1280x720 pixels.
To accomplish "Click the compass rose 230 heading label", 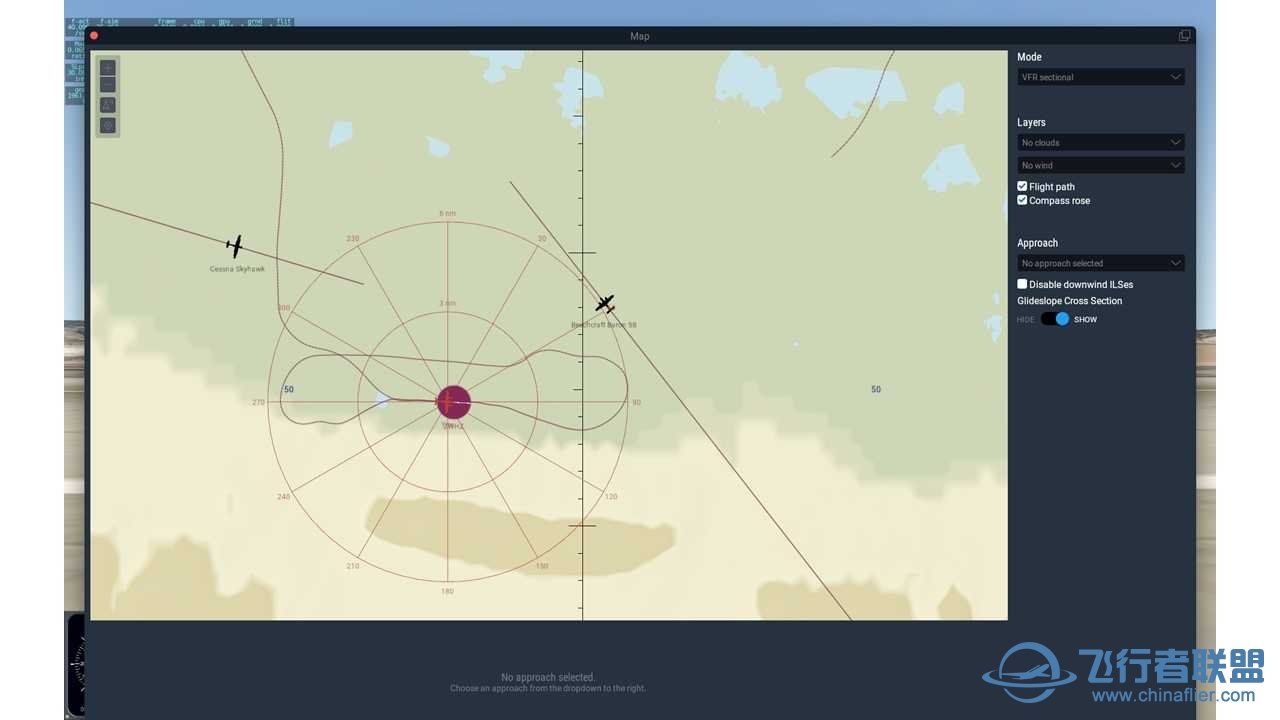I will point(352,239).
